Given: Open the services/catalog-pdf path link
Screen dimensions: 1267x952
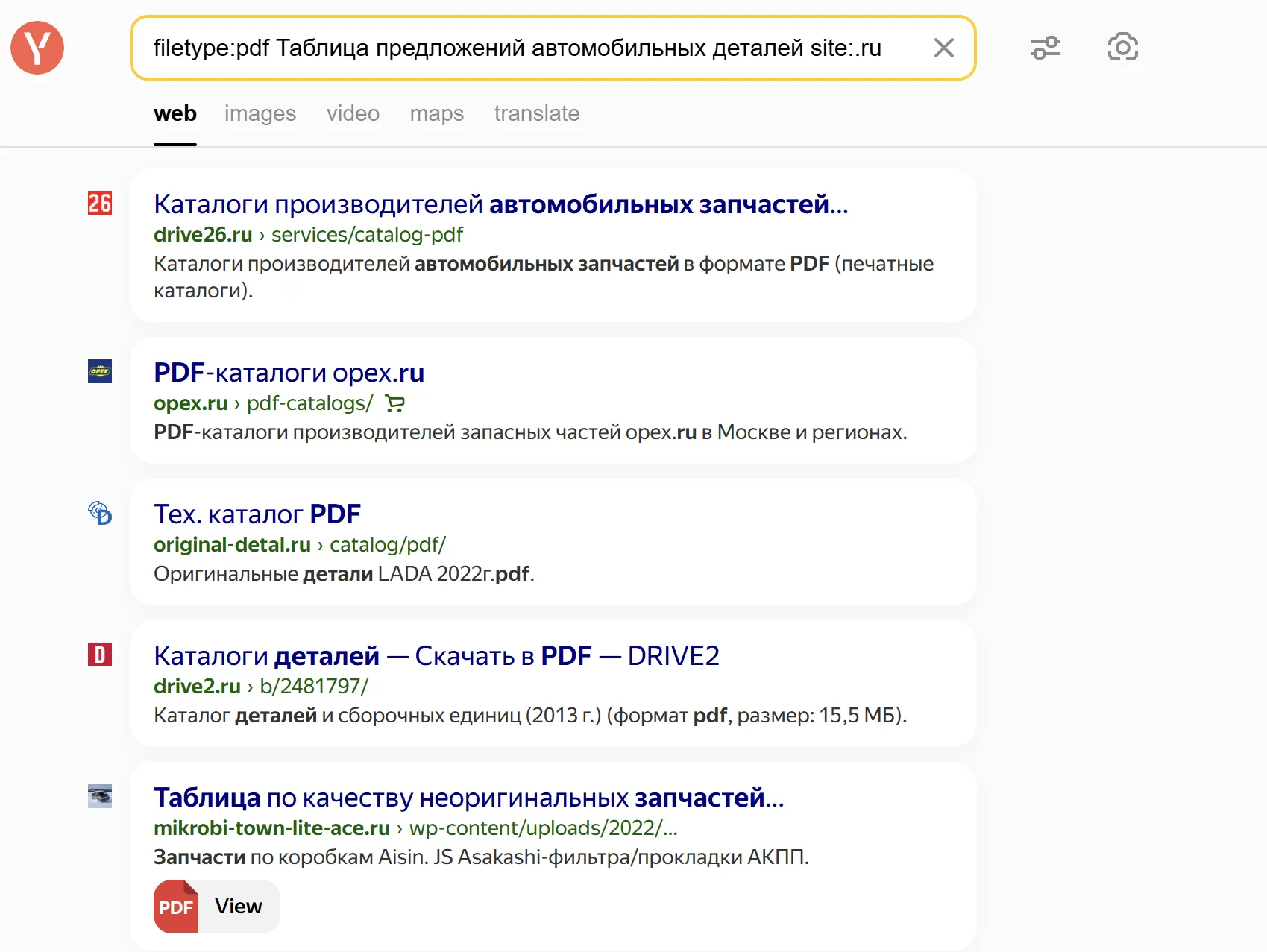Looking at the screenshot, I should (367, 234).
